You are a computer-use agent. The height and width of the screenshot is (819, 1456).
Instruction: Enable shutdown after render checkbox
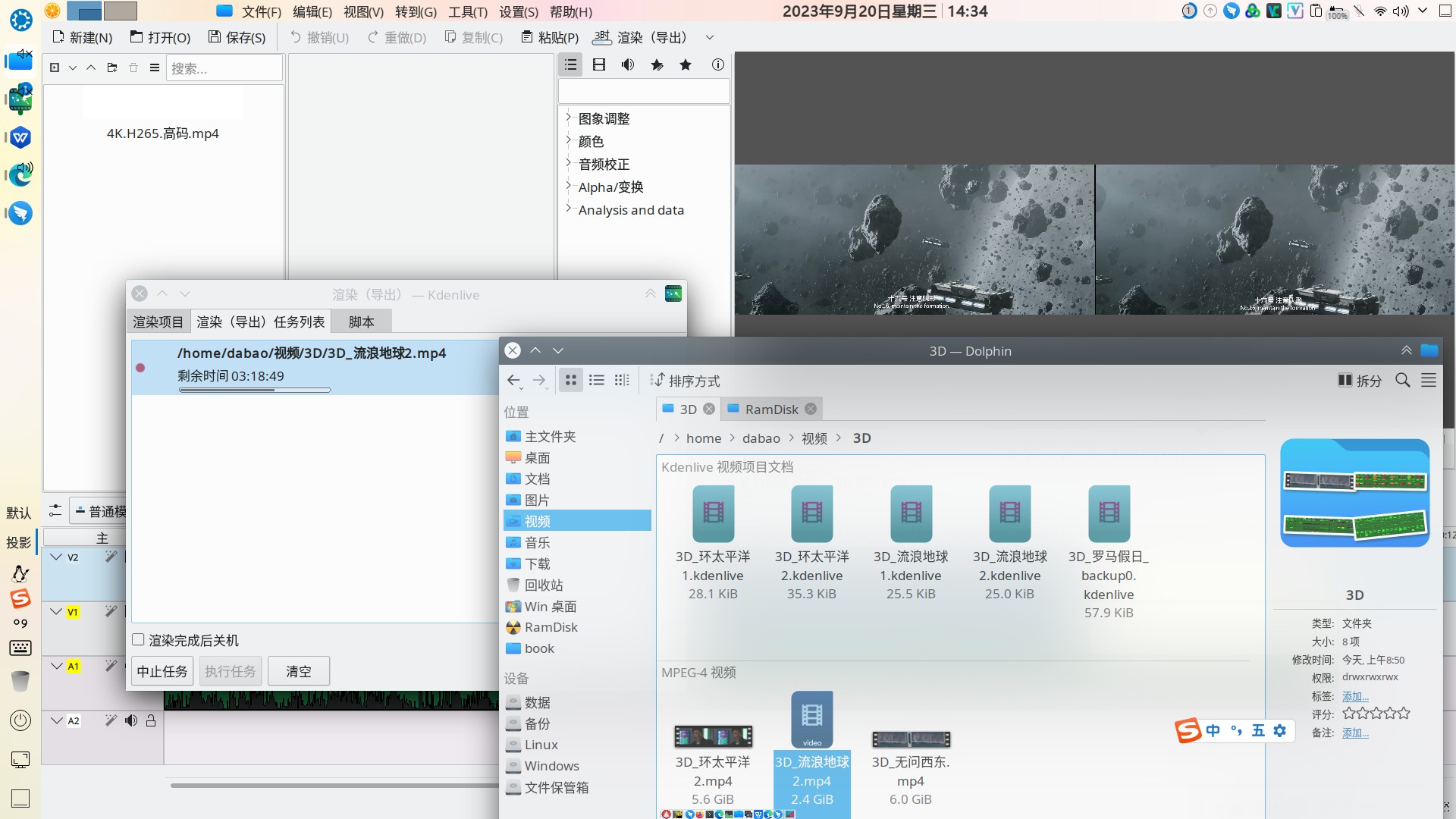pos(138,640)
